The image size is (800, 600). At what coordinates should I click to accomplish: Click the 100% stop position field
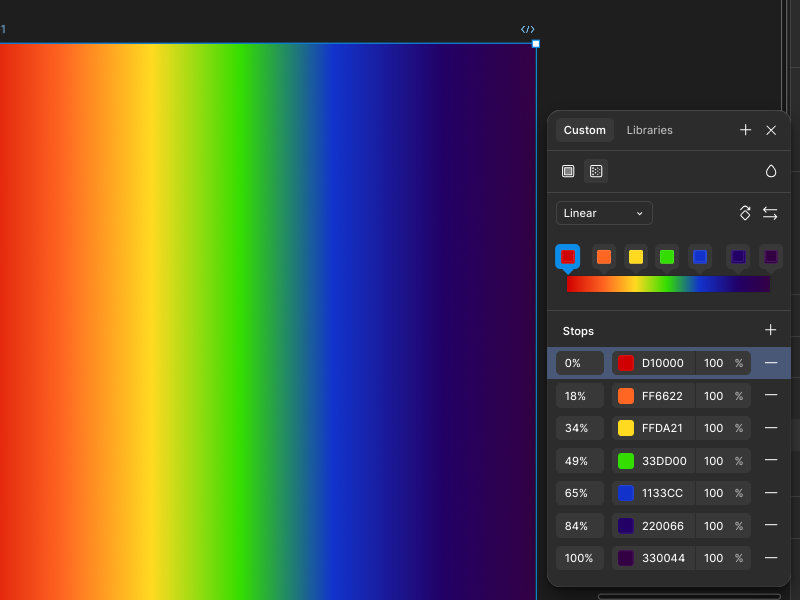(580, 558)
